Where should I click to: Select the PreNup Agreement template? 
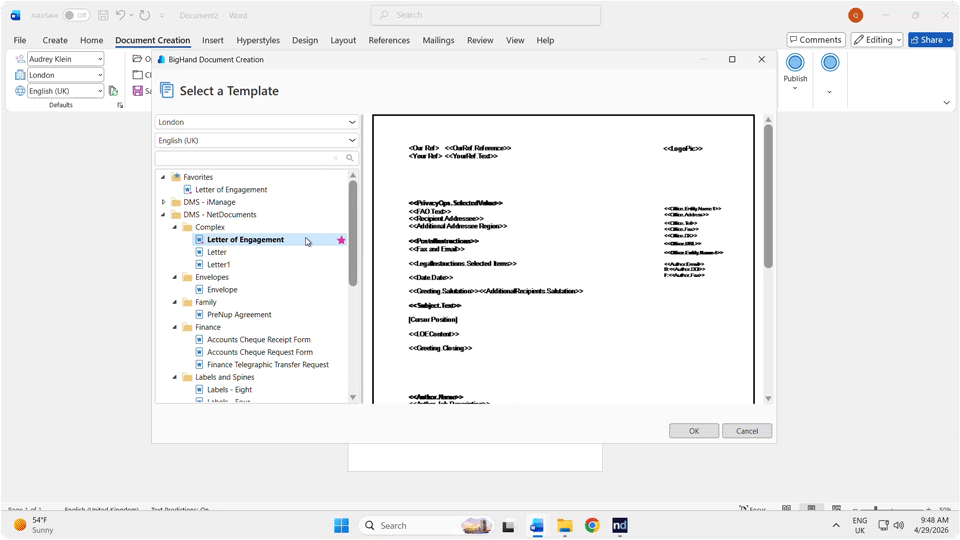(239, 315)
